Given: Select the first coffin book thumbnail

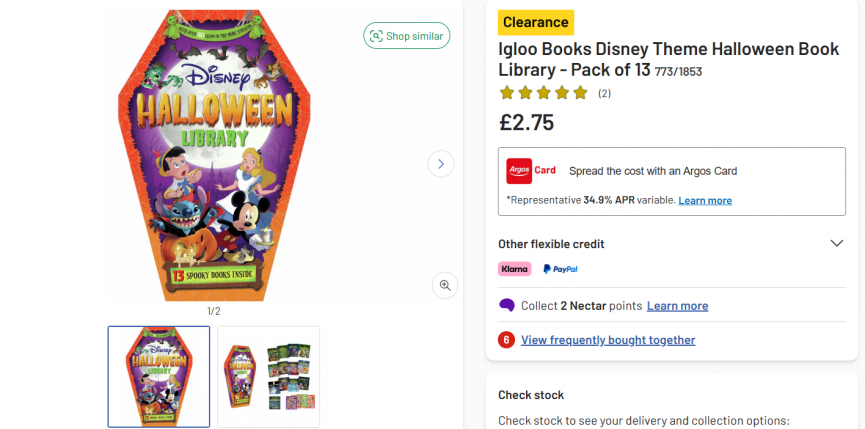Looking at the screenshot, I should tap(159, 376).
